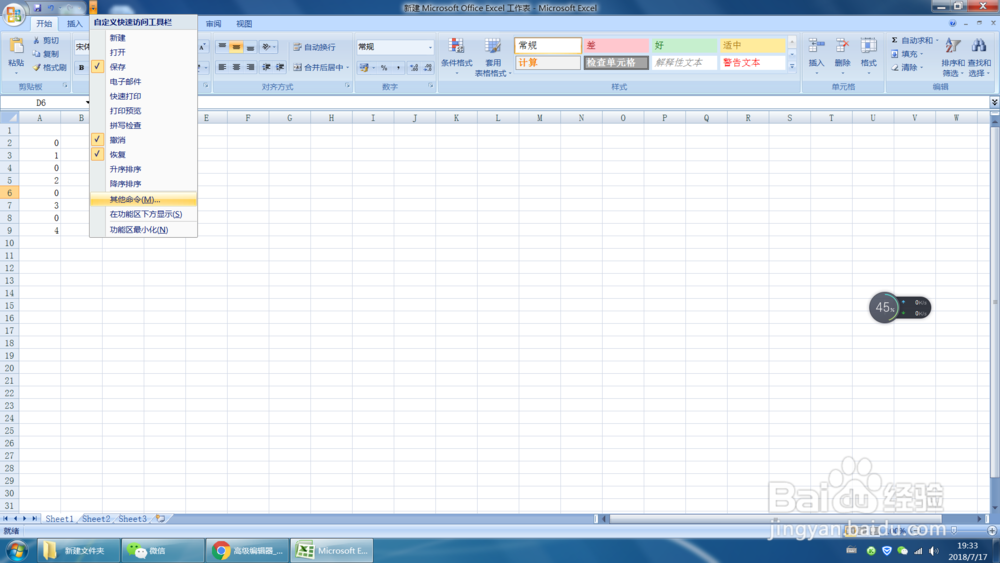This screenshot has width=1000, height=563.
Task: Click the comma style icon
Action: (398, 67)
